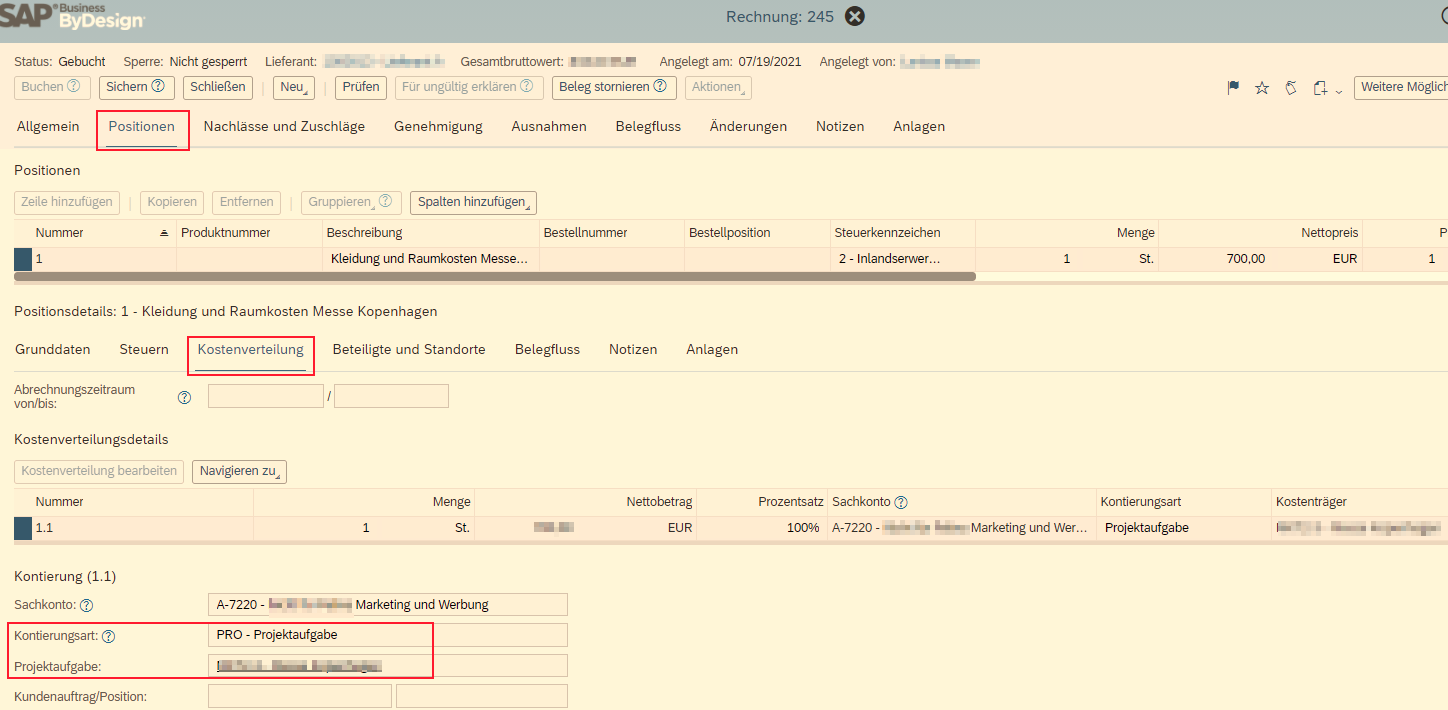Switch to the Grunddaten sub-tab

coord(53,349)
